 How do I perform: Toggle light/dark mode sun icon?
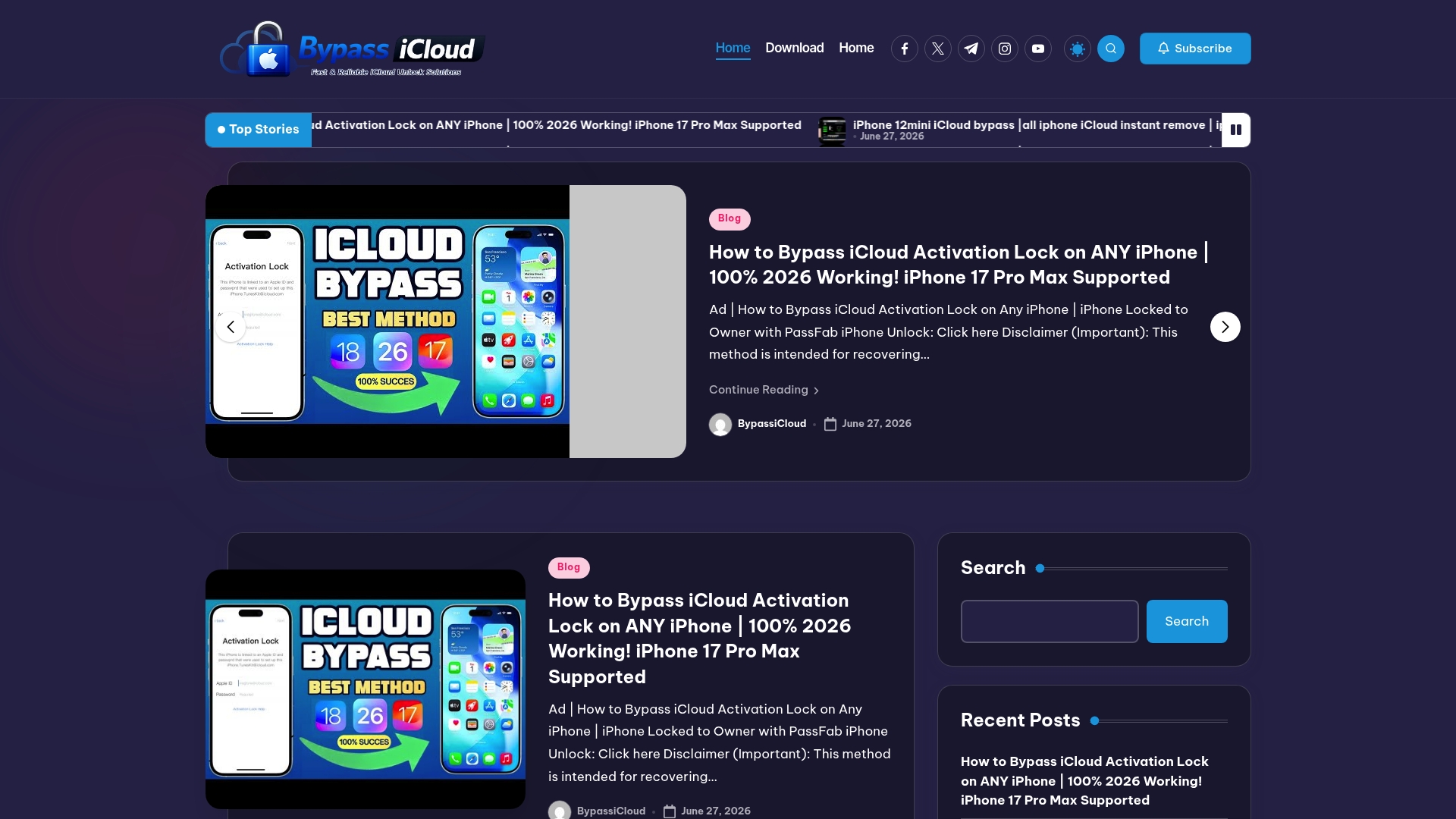(x=1077, y=49)
